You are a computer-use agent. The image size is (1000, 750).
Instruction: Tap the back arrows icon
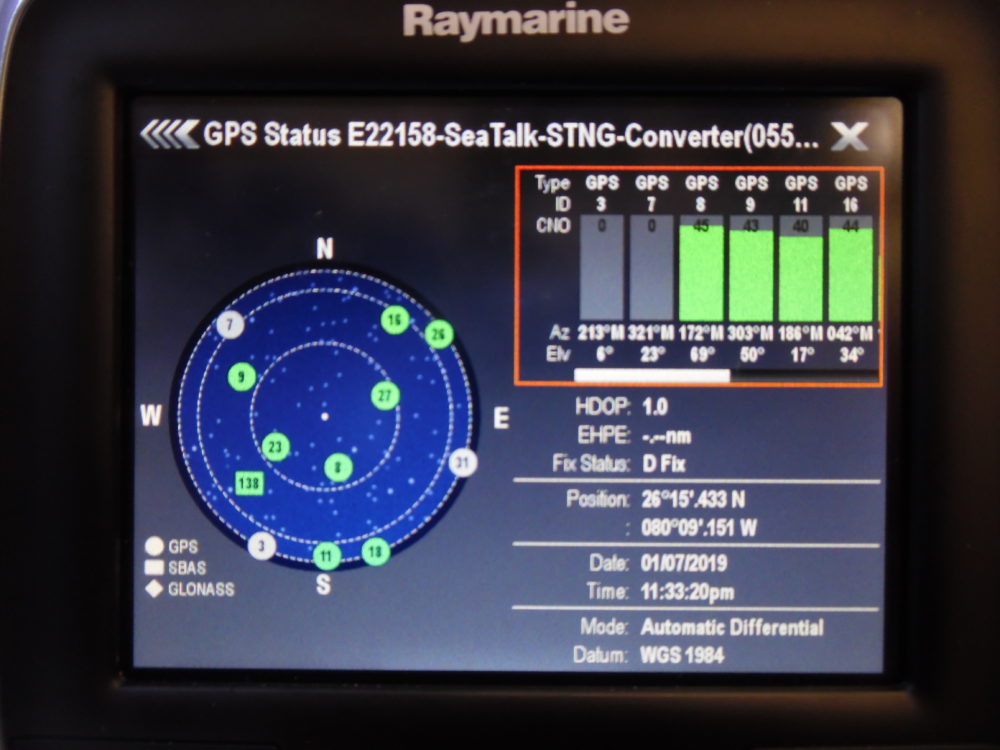tap(169, 135)
